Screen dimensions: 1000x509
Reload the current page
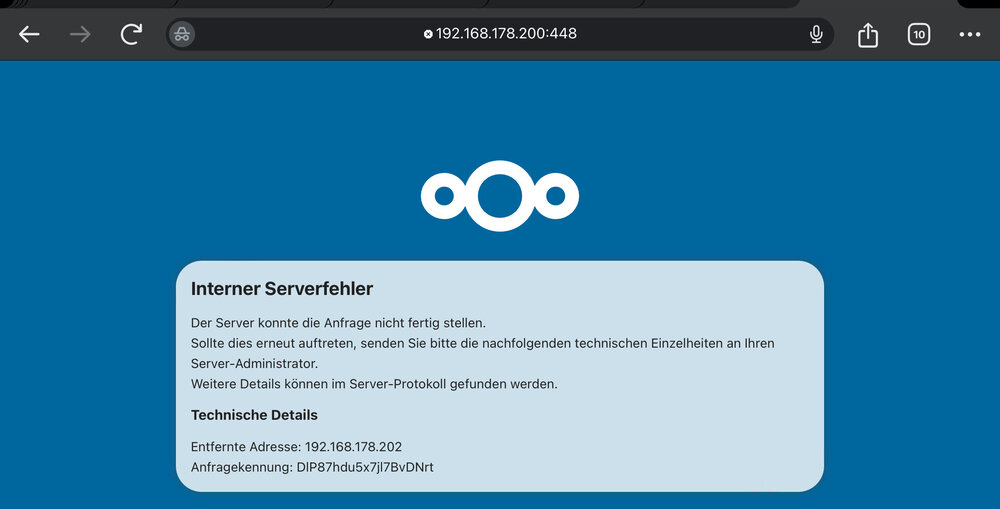[x=131, y=34]
